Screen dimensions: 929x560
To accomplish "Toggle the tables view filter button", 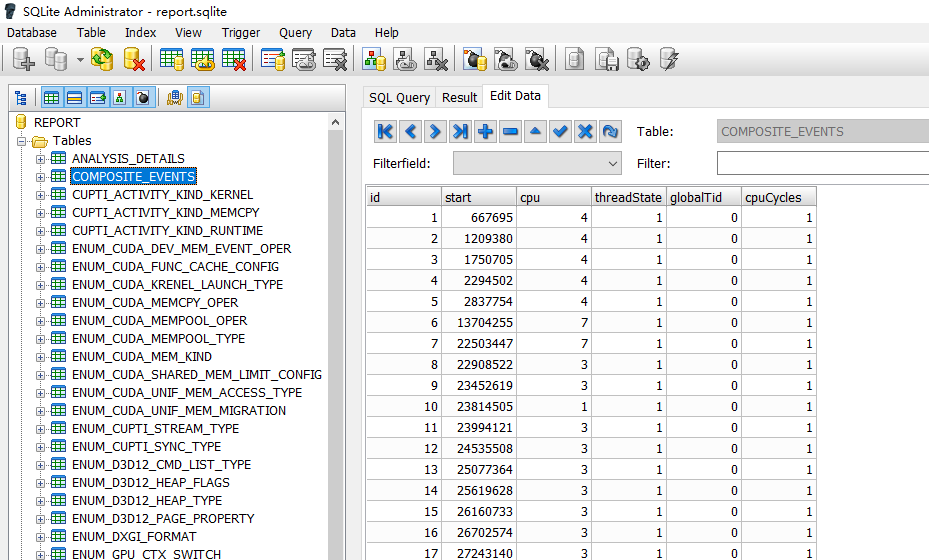I will click(50, 98).
